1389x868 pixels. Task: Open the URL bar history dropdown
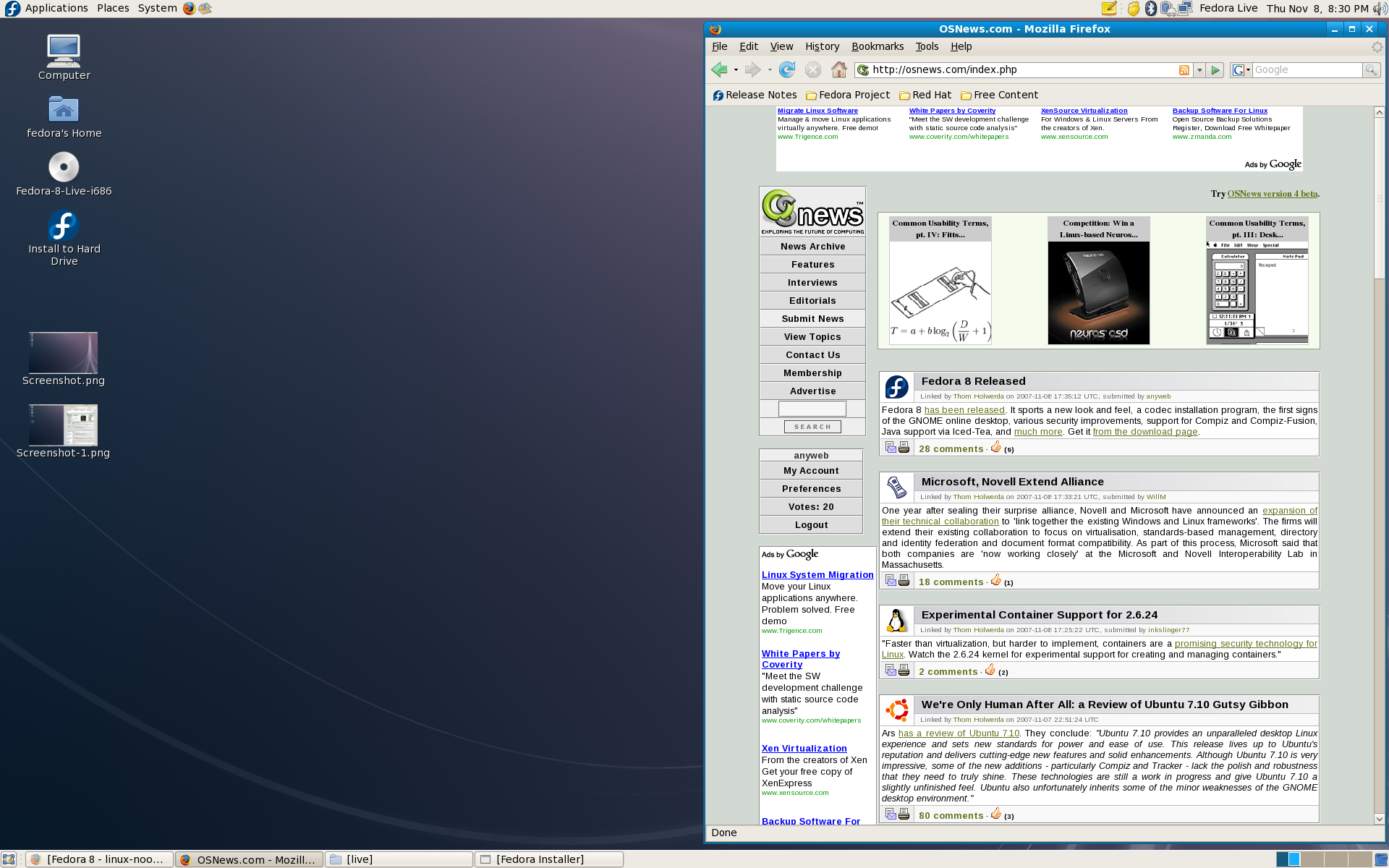1199,70
